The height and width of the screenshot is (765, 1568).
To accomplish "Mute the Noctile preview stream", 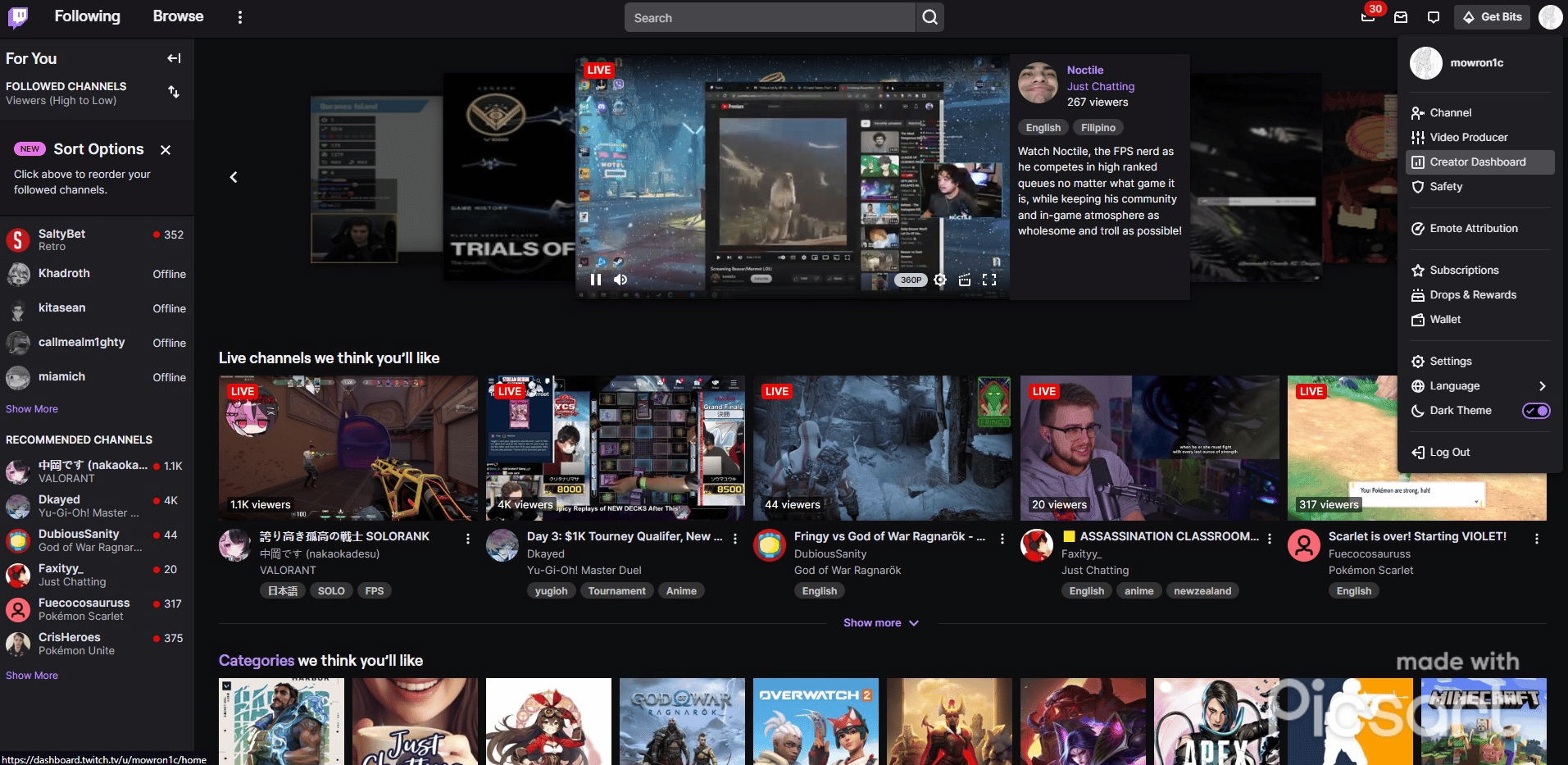I will pyautogui.click(x=620, y=280).
